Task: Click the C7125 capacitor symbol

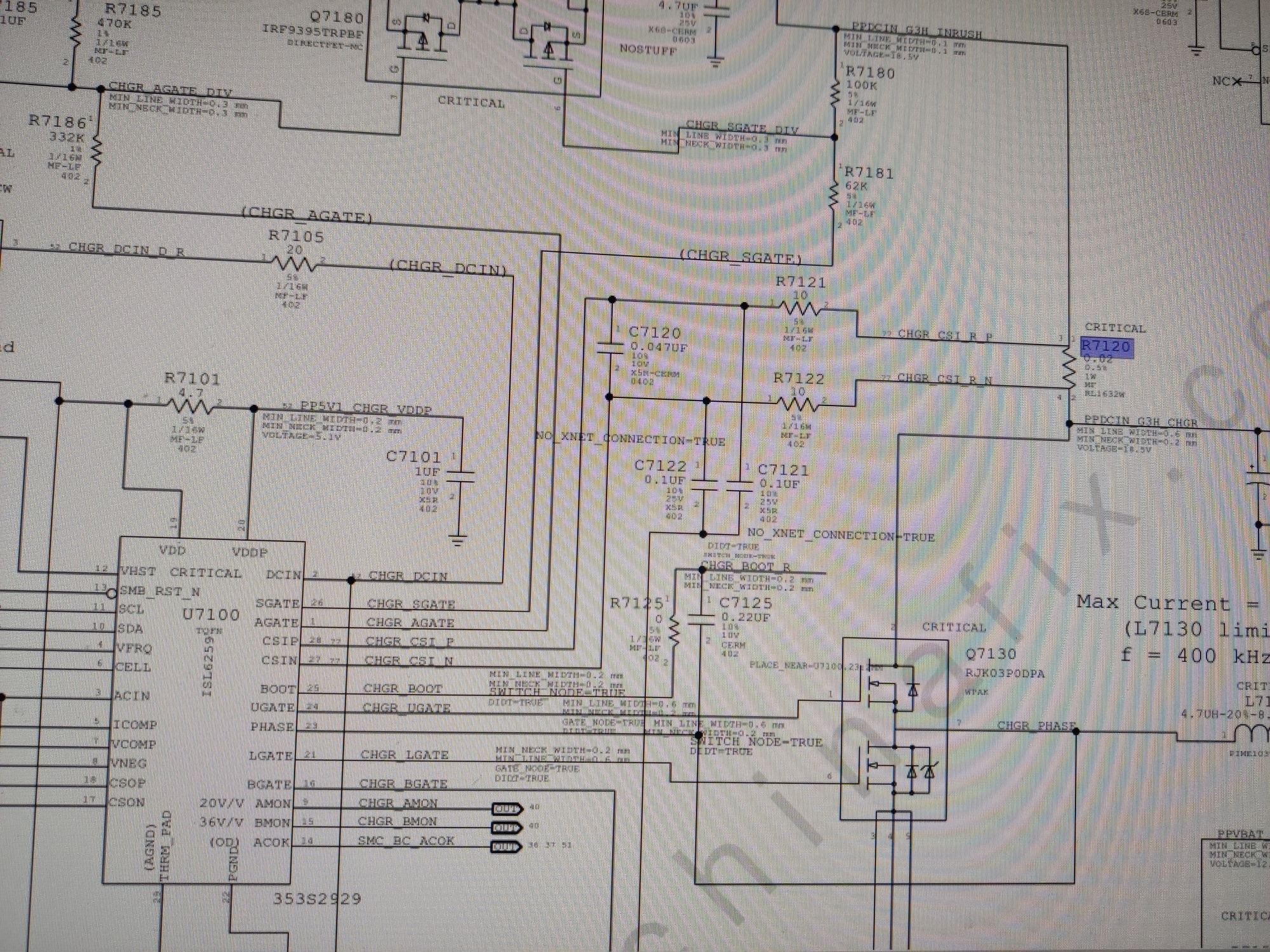Action: click(x=702, y=619)
